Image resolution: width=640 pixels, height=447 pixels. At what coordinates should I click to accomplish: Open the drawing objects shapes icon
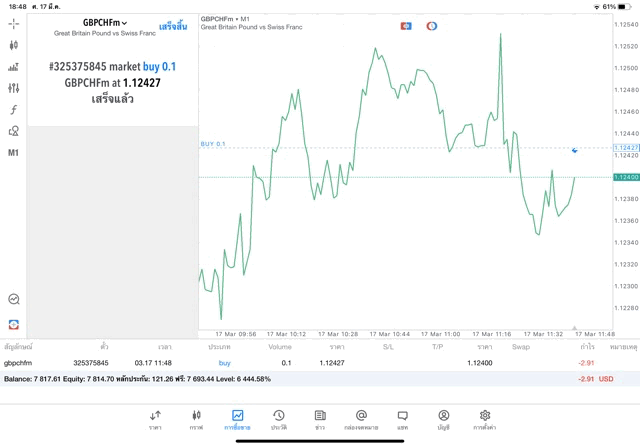click(x=13, y=131)
